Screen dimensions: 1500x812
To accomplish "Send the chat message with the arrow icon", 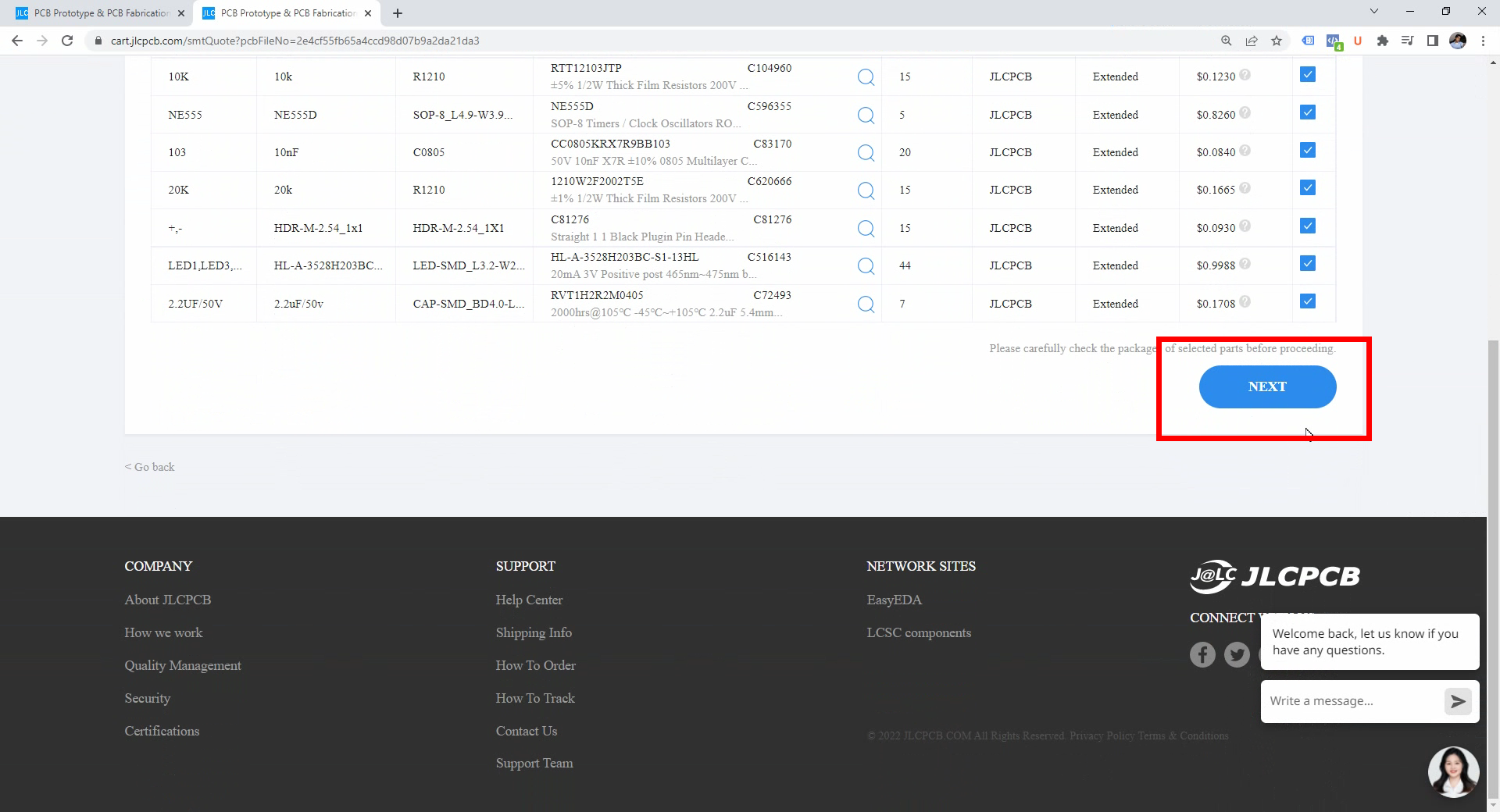I will coord(1457,701).
